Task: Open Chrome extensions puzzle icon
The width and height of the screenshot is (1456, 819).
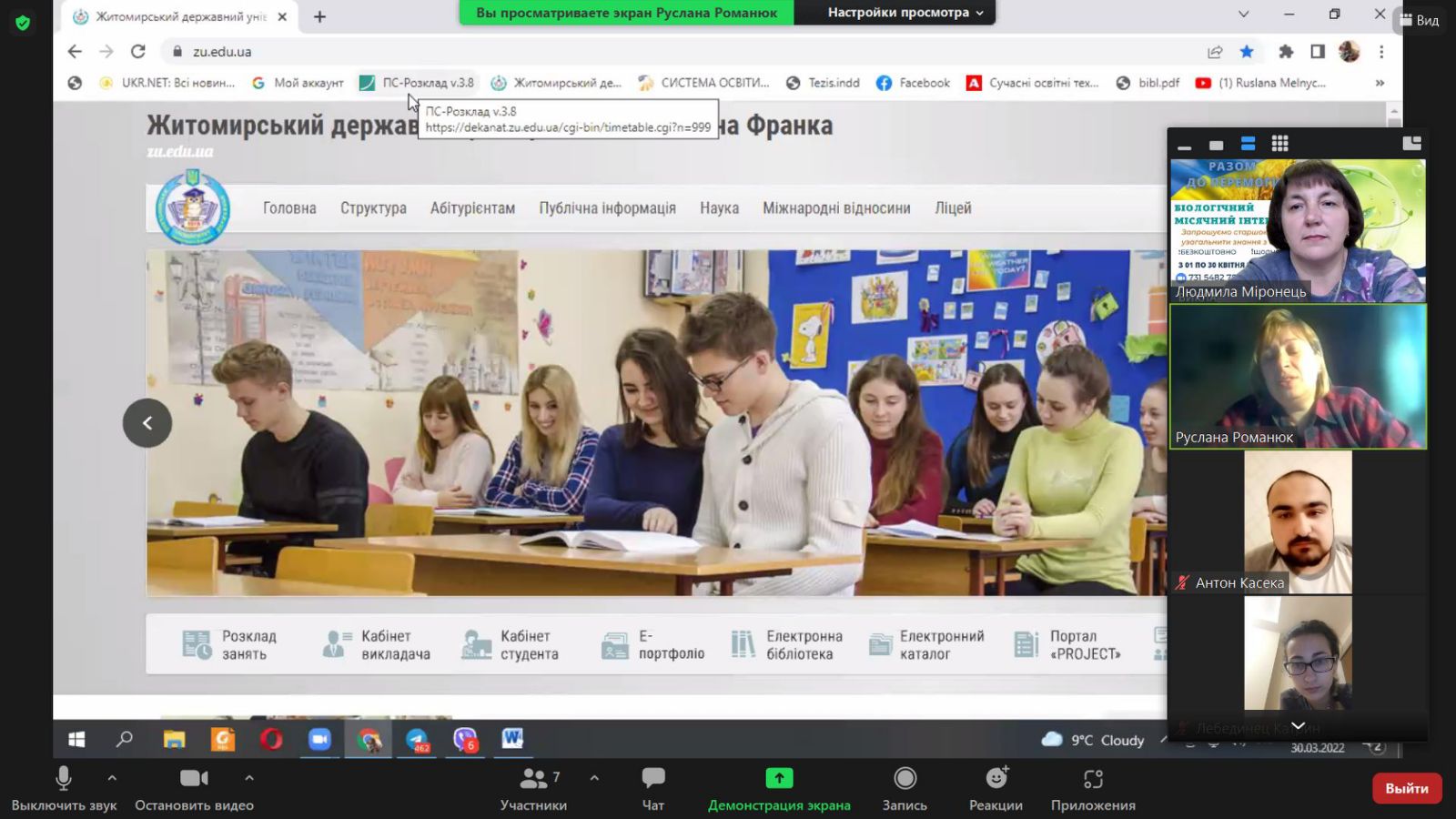Action: [x=1286, y=52]
